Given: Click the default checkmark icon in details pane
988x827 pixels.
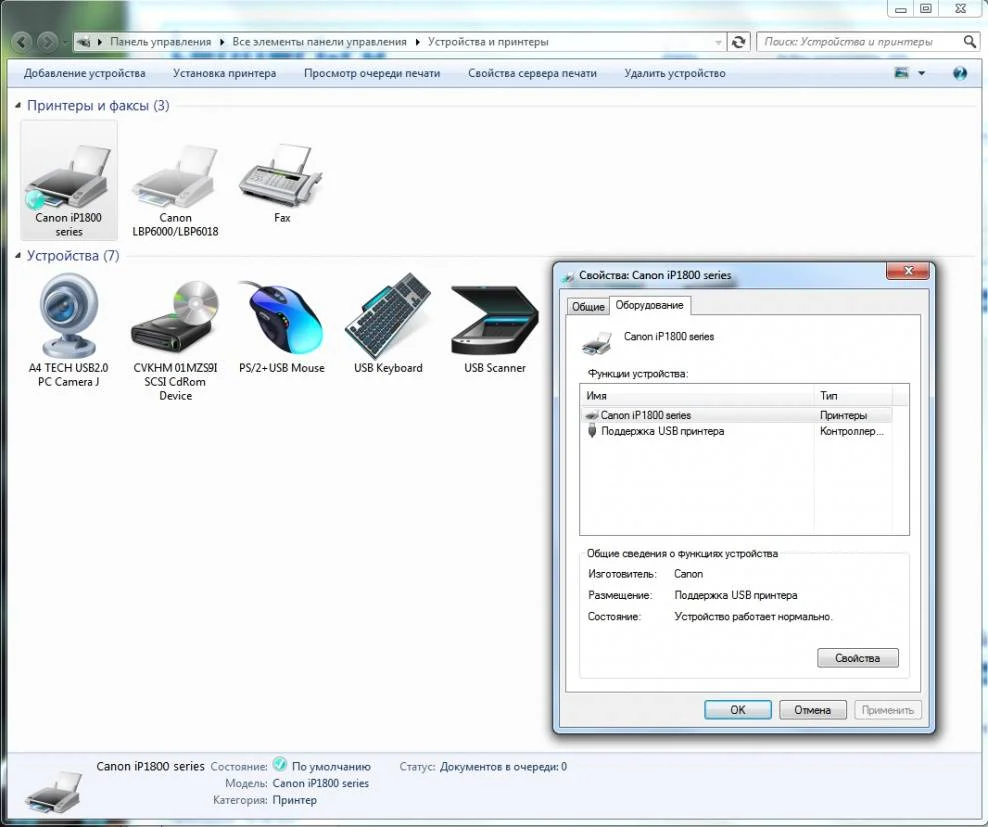Looking at the screenshot, I should click(280, 765).
